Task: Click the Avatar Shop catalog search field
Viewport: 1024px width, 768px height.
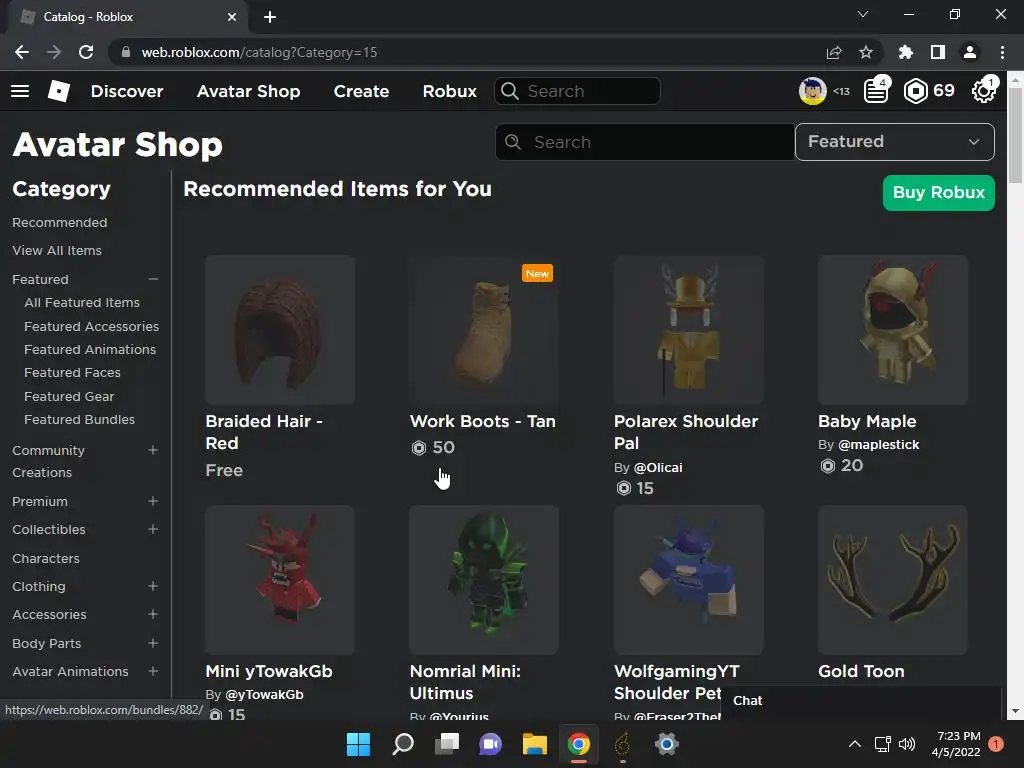Action: (x=645, y=142)
